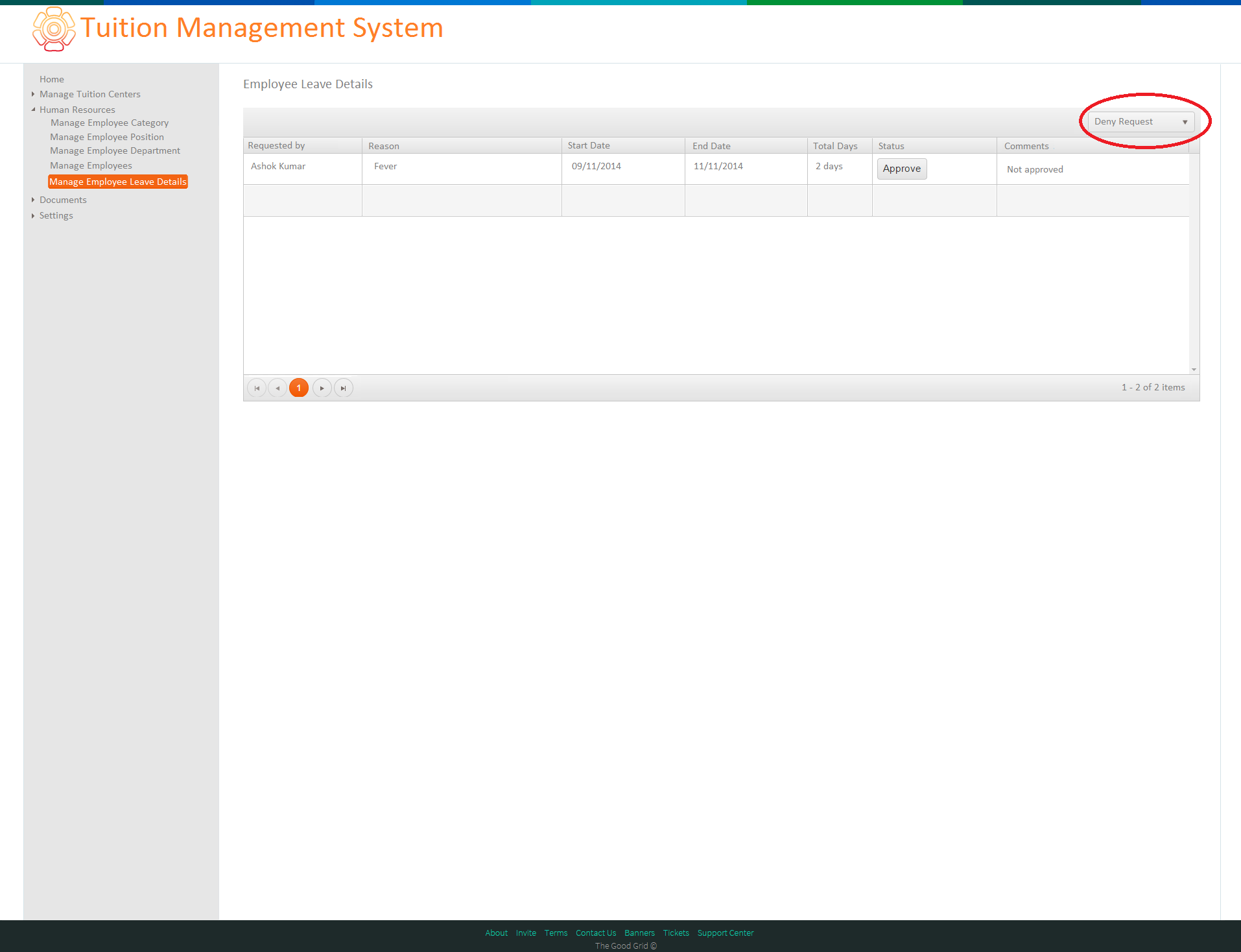This screenshot has width=1241, height=952.
Task: Go to Home in the sidebar
Action: tap(52, 79)
